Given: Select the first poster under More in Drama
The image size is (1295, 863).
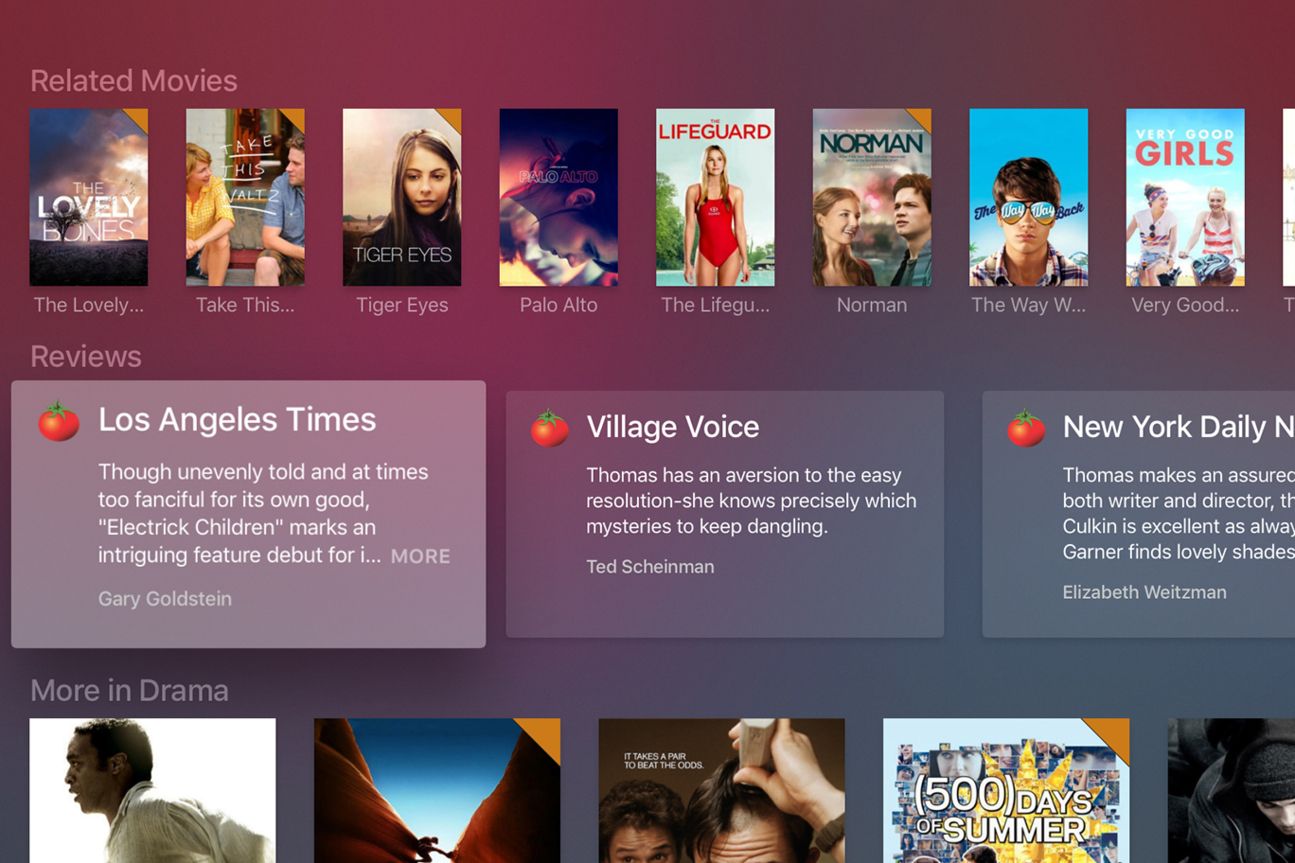Looking at the screenshot, I should [153, 790].
